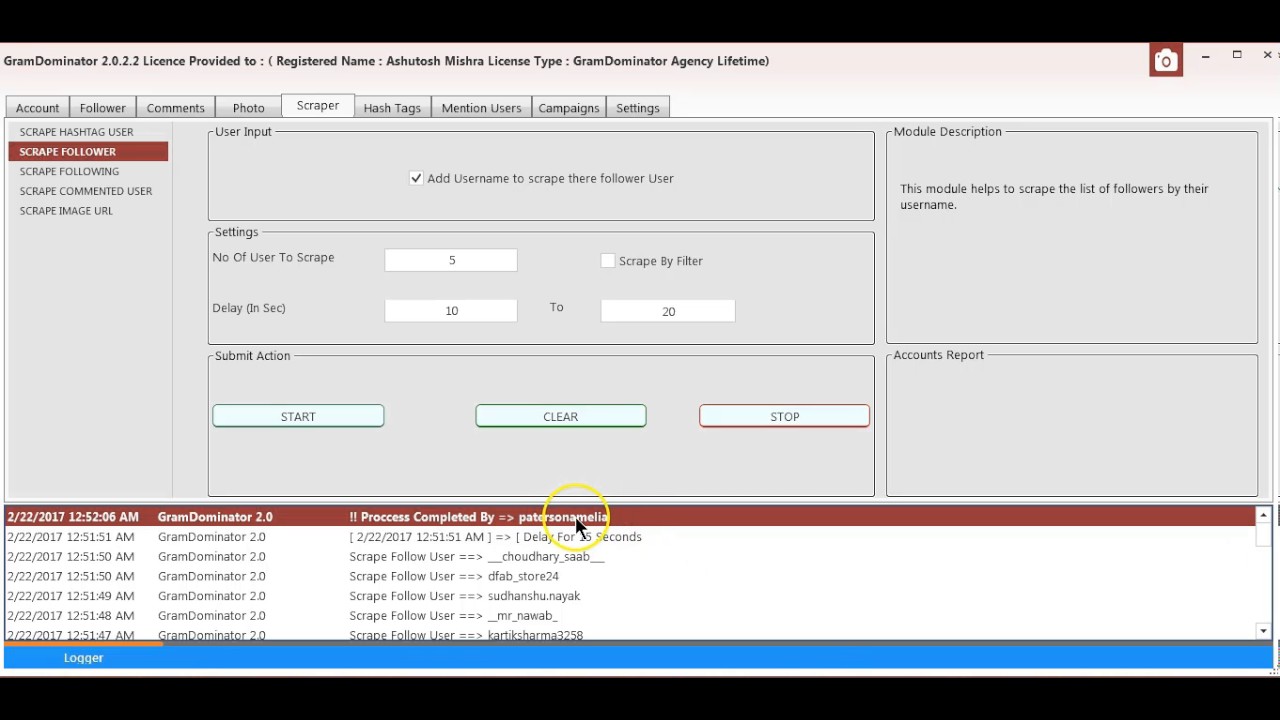The image size is (1280, 720).
Task: Select Scrape Image URL module
Action: pyautogui.click(x=88, y=211)
